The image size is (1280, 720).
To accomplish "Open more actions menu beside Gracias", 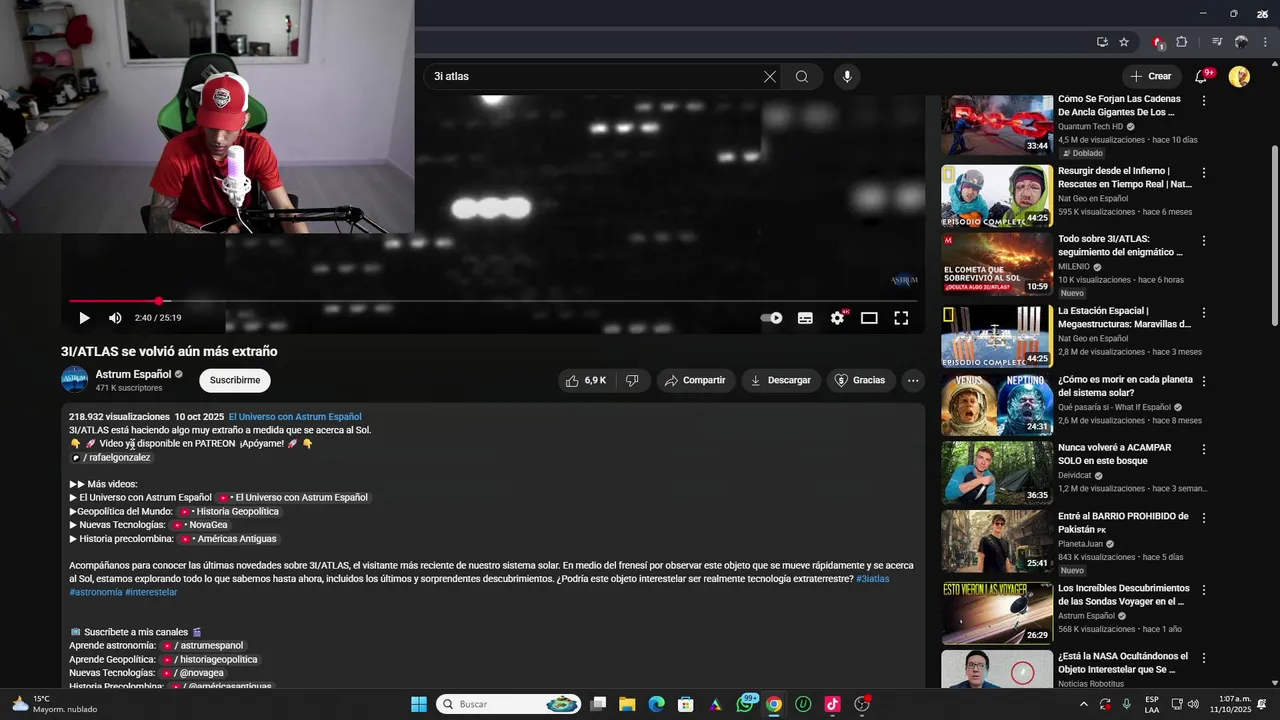I will pos(912,380).
